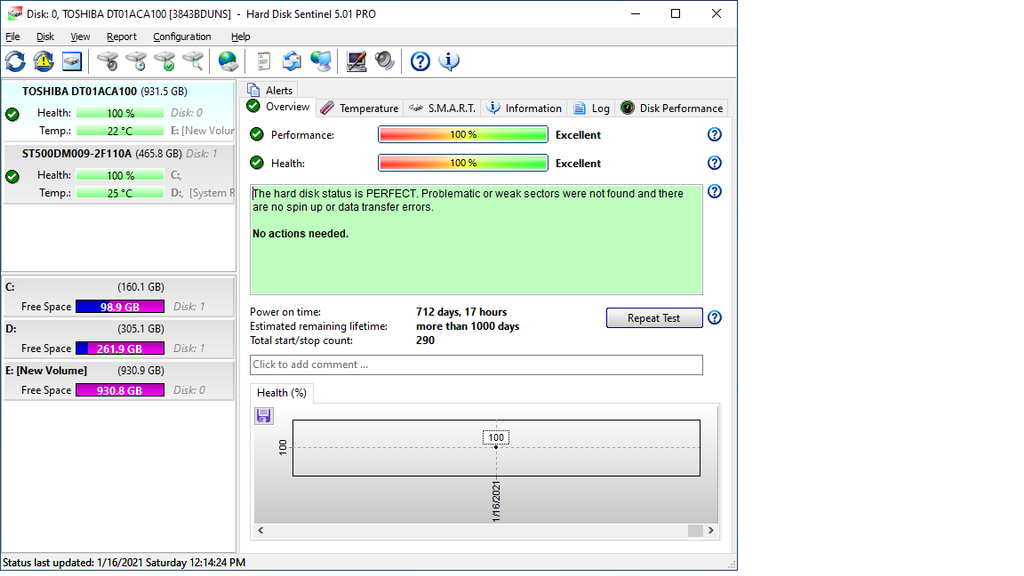The width and height of the screenshot is (1024, 576).
Task: Open the Disk menu
Action: (x=45, y=37)
